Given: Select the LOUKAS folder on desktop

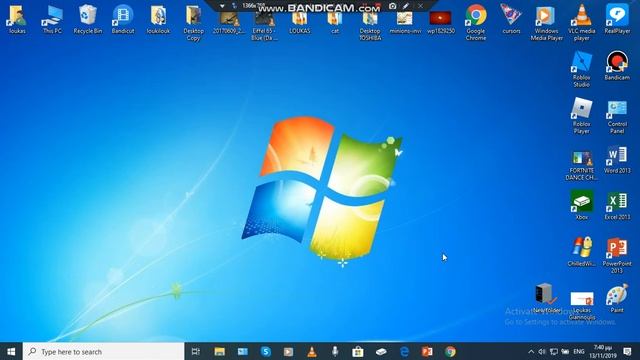Looking at the screenshot, I should [300, 22].
